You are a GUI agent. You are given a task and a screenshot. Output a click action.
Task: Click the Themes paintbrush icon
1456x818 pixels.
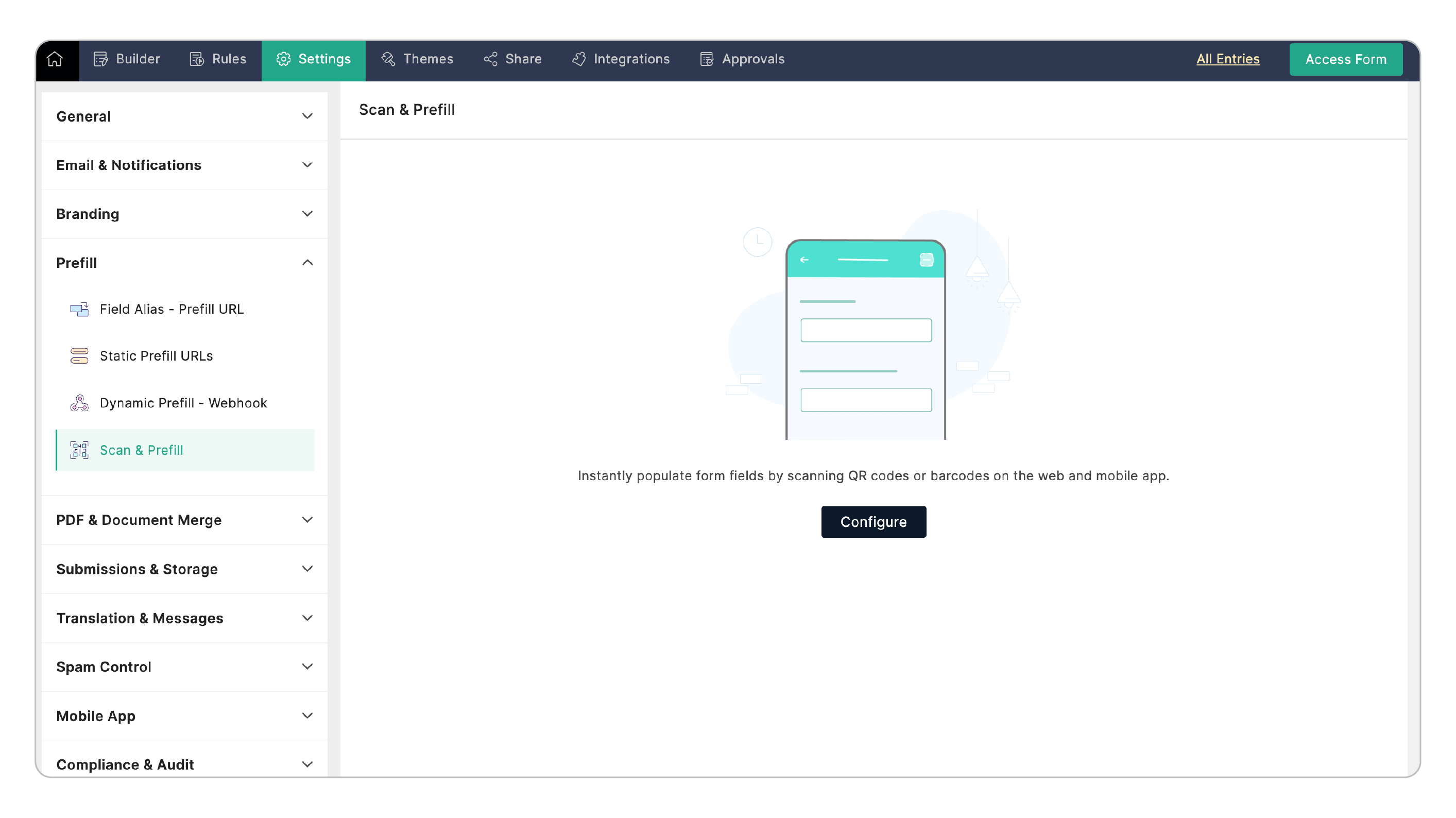click(388, 59)
